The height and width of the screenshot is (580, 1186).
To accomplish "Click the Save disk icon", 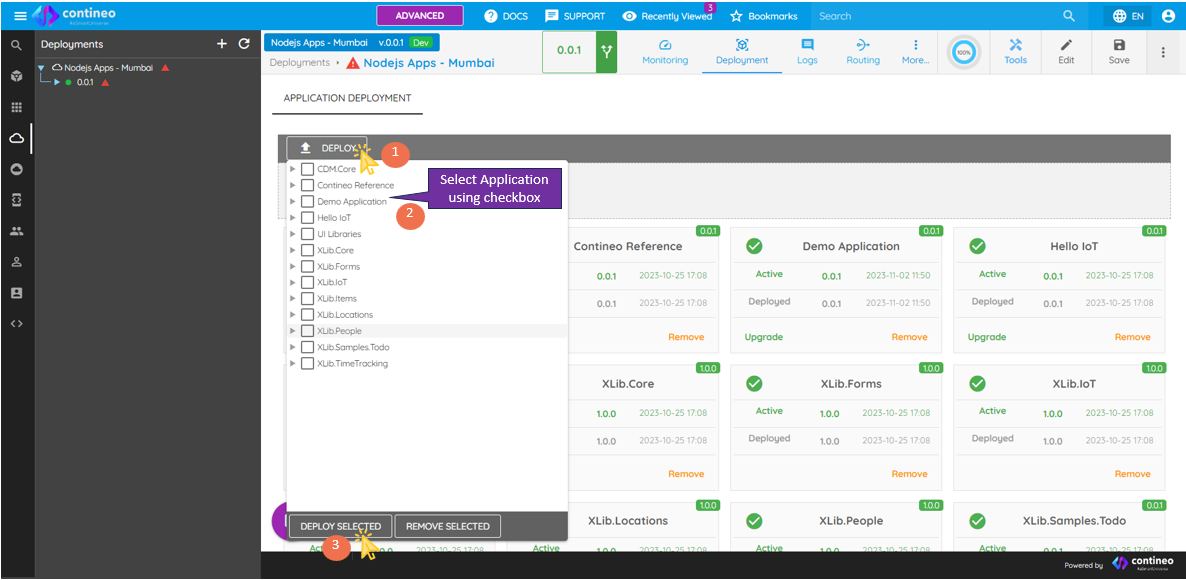I will [x=1119, y=45].
